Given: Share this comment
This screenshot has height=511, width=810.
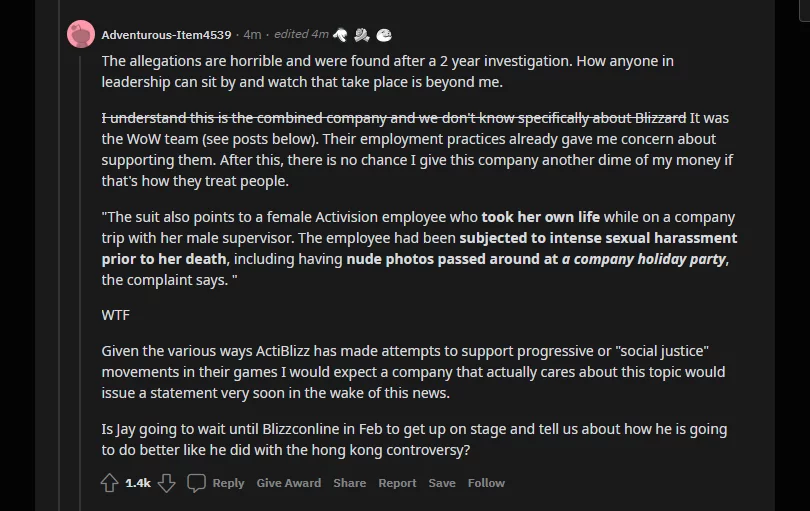Looking at the screenshot, I should pyautogui.click(x=349, y=483).
